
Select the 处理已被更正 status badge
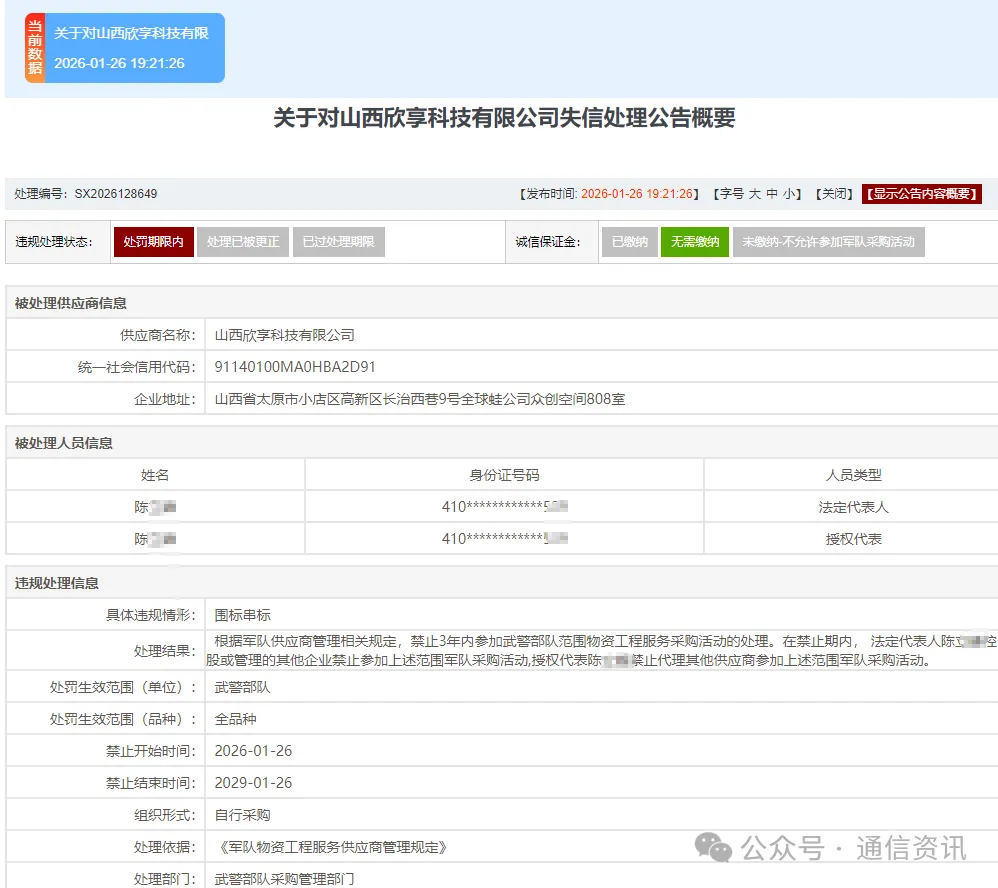pos(243,242)
